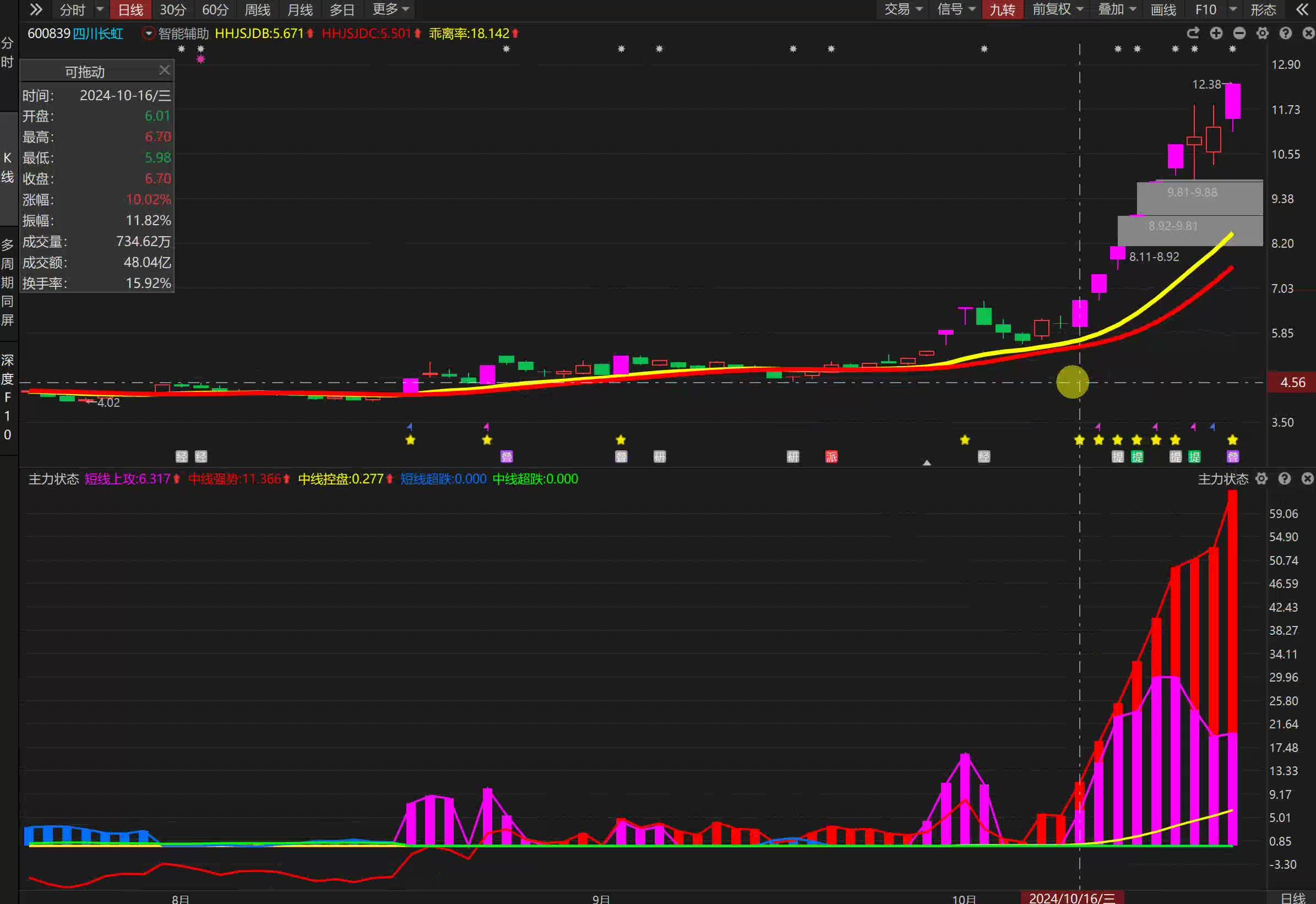Screen dimensions: 1316x904
Task: Open 深度F10 in left sidebar
Action: pyautogui.click(x=7, y=397)
